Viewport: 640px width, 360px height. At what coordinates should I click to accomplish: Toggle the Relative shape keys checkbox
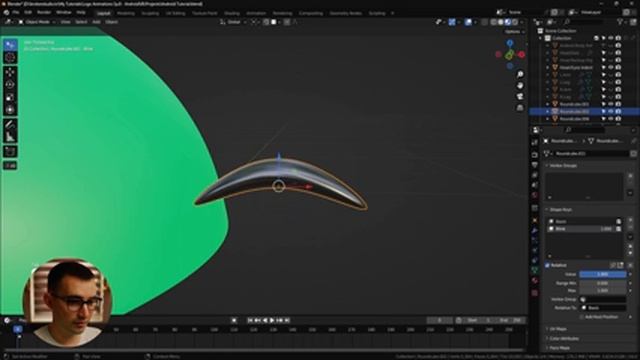548,265
